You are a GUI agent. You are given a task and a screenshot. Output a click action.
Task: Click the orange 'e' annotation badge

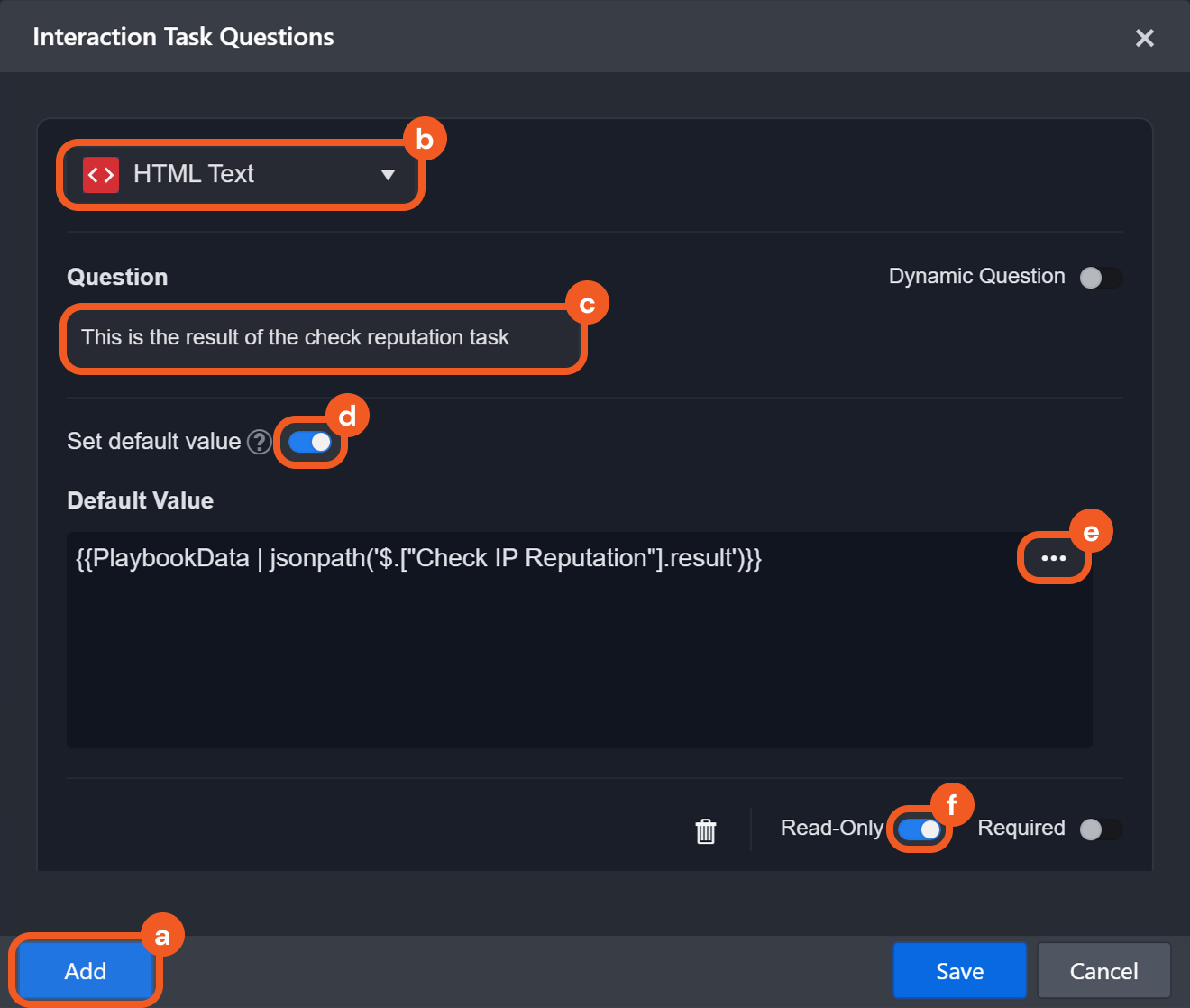click(x=1091, y=532)
